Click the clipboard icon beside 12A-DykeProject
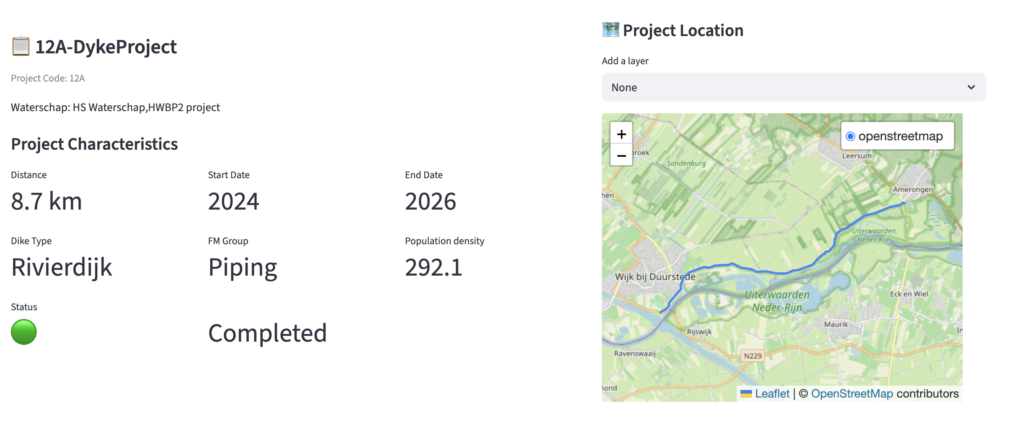This screenshot has width=1024, height=430. click(20, 46)
